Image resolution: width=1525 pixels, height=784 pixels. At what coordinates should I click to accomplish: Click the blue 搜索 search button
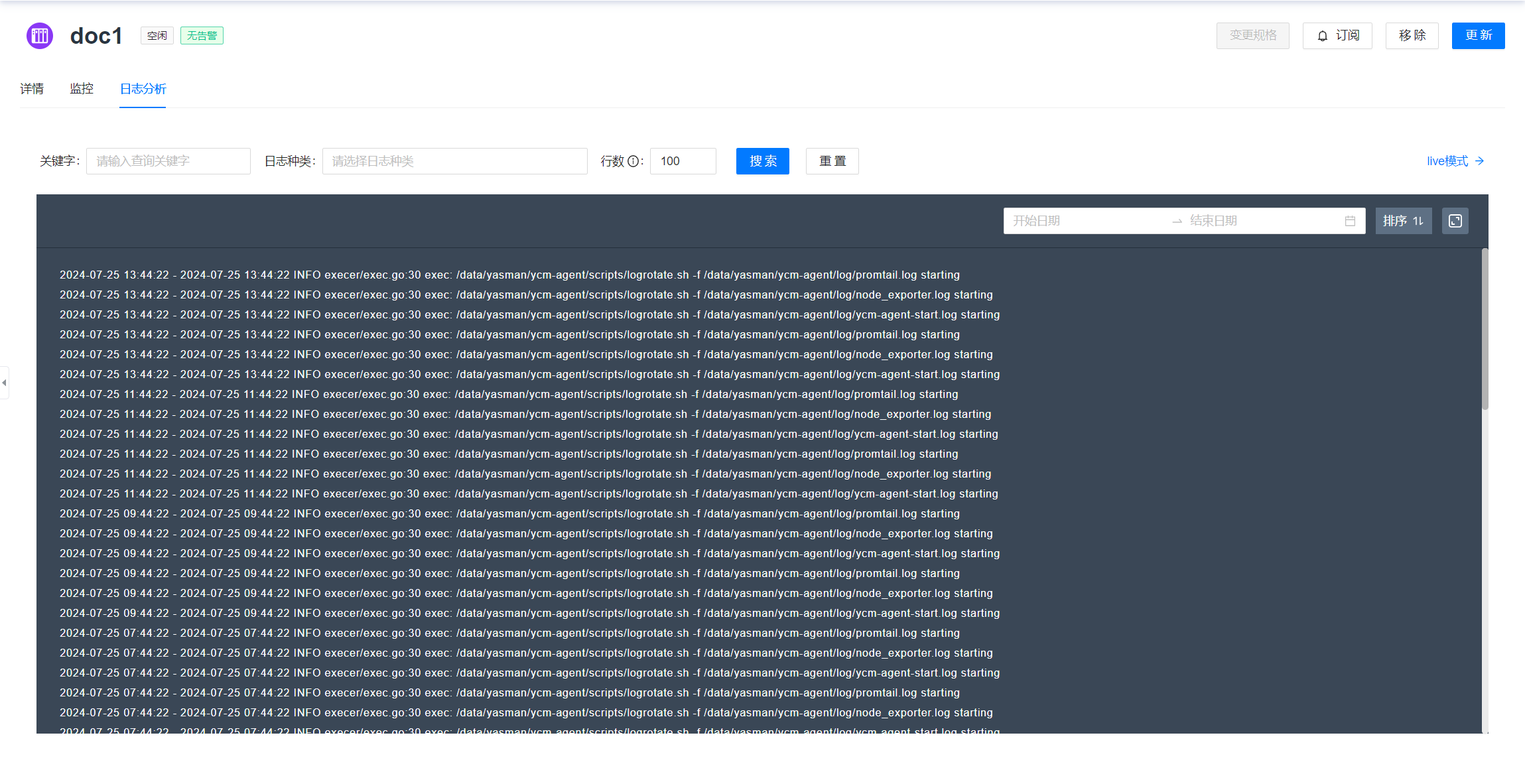coord(762,161)
